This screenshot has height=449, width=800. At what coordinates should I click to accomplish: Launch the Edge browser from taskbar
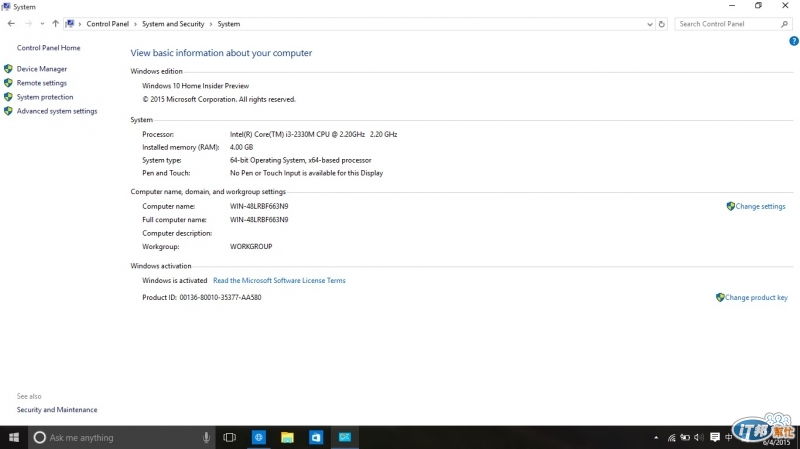259,437
